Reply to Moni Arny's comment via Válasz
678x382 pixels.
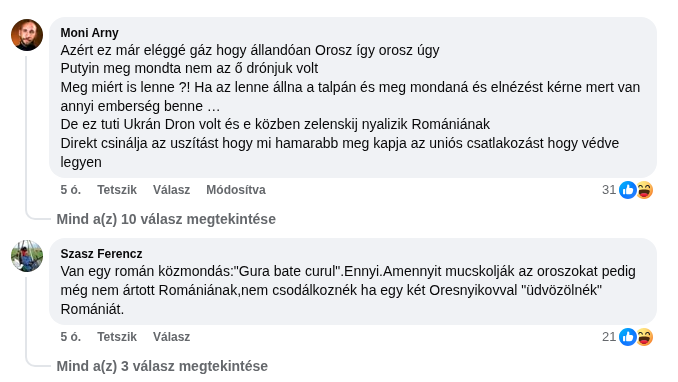click(171, 190)
